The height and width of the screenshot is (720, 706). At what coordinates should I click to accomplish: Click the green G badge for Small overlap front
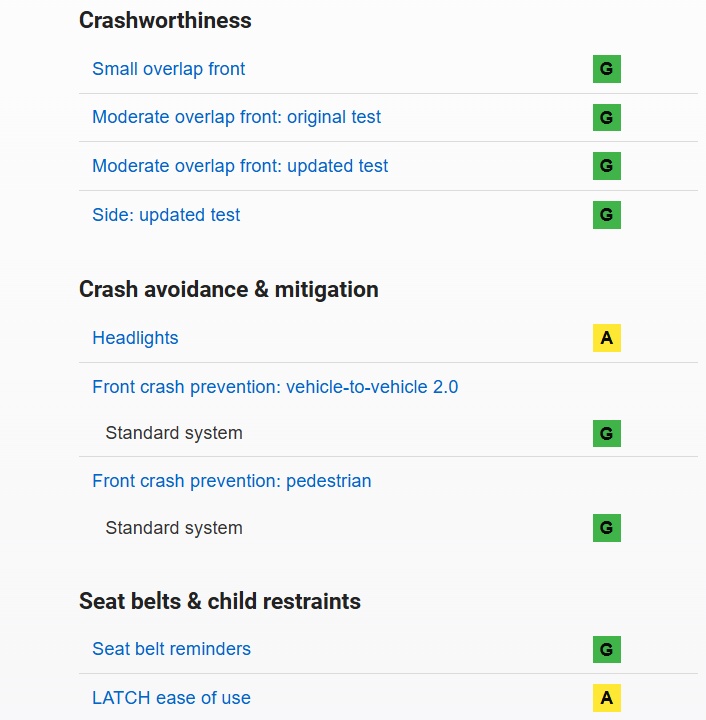(606, 69)
